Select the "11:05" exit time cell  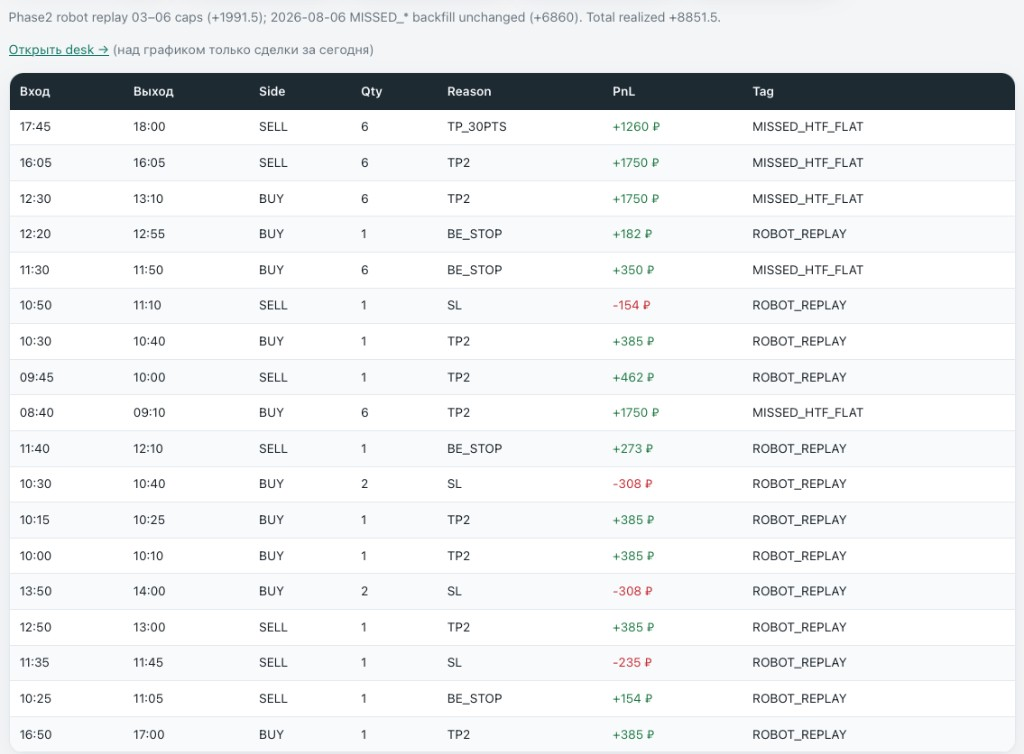[148, 699]
